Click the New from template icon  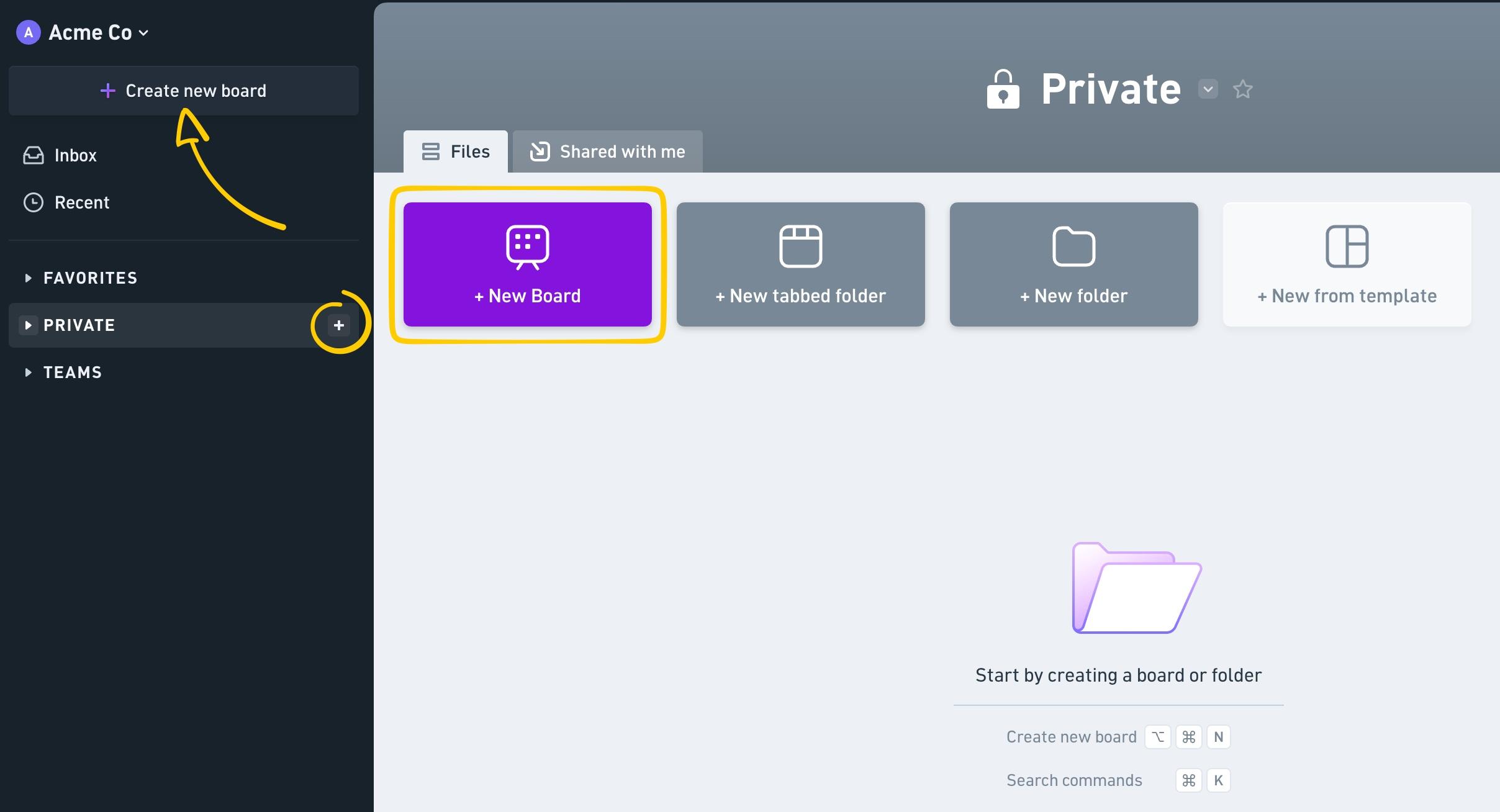1347,247
